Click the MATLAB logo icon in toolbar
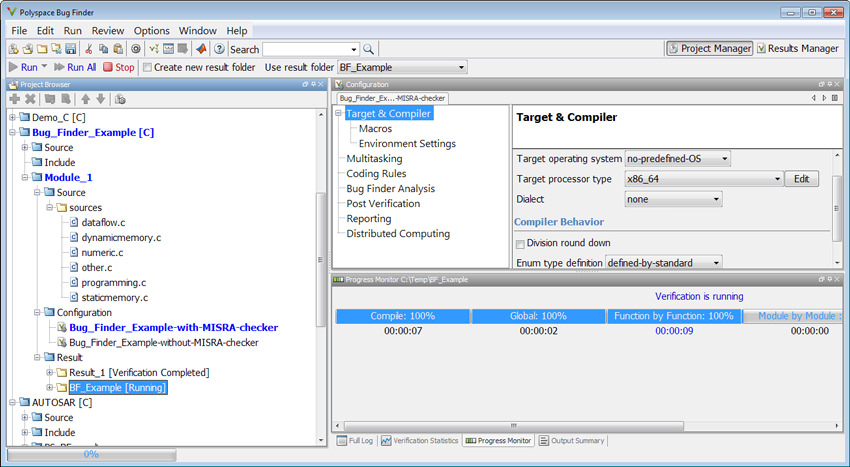 tap(201, 49)
